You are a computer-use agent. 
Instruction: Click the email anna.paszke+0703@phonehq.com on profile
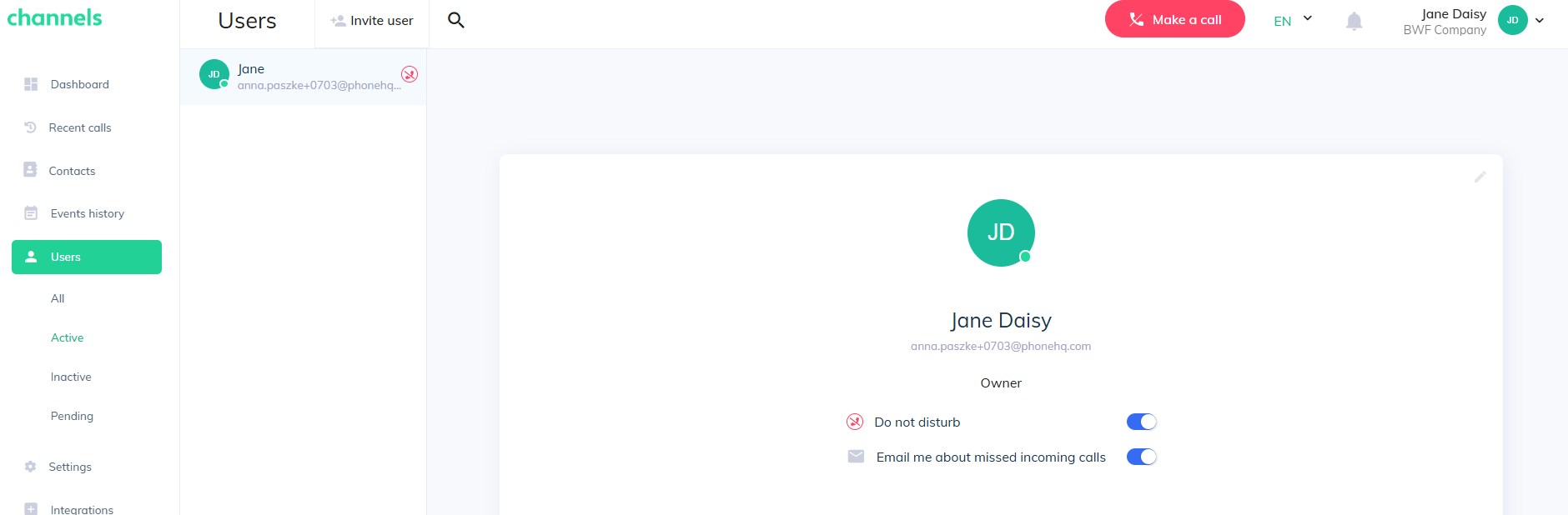tap(1001, 346)
